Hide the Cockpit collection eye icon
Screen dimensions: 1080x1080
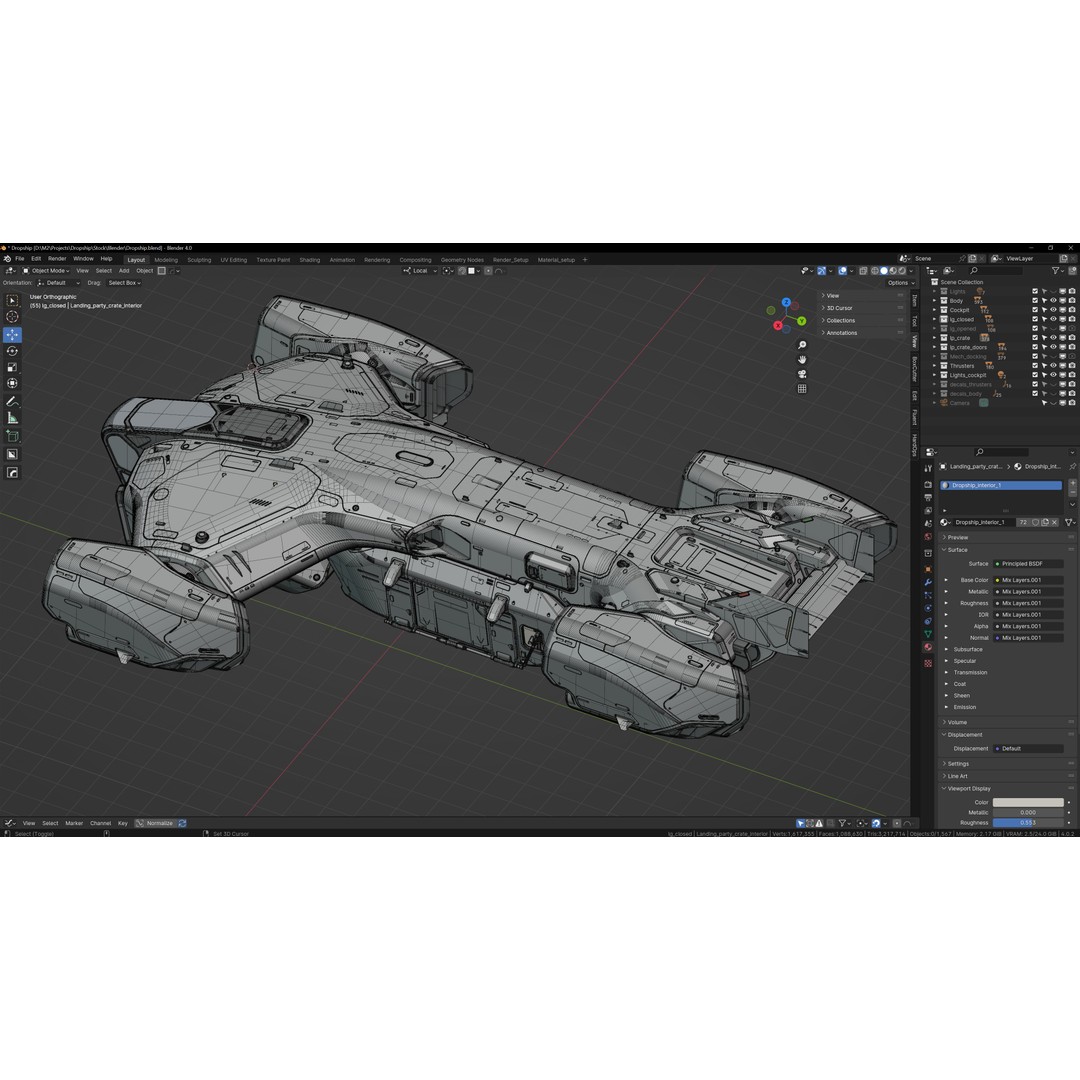pyautogui.click(x=1053, y=310)
